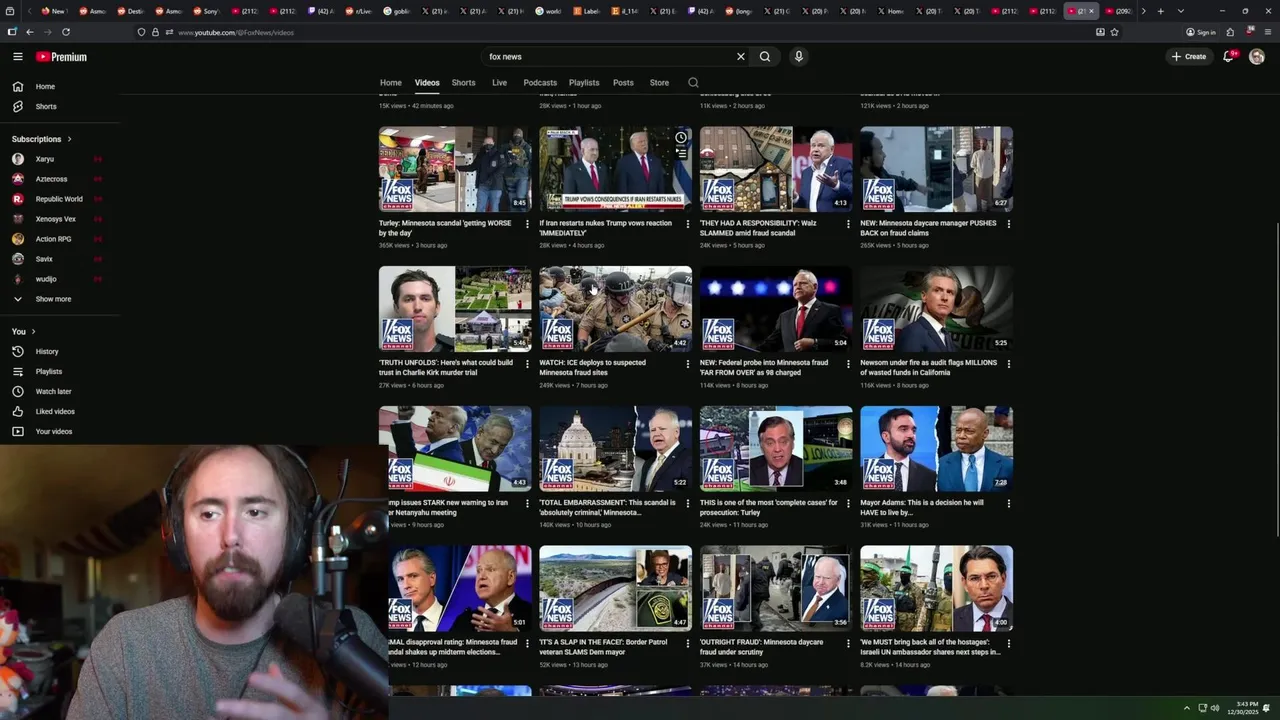Add Trump vows consequences video to Watch later

[681, 137]
